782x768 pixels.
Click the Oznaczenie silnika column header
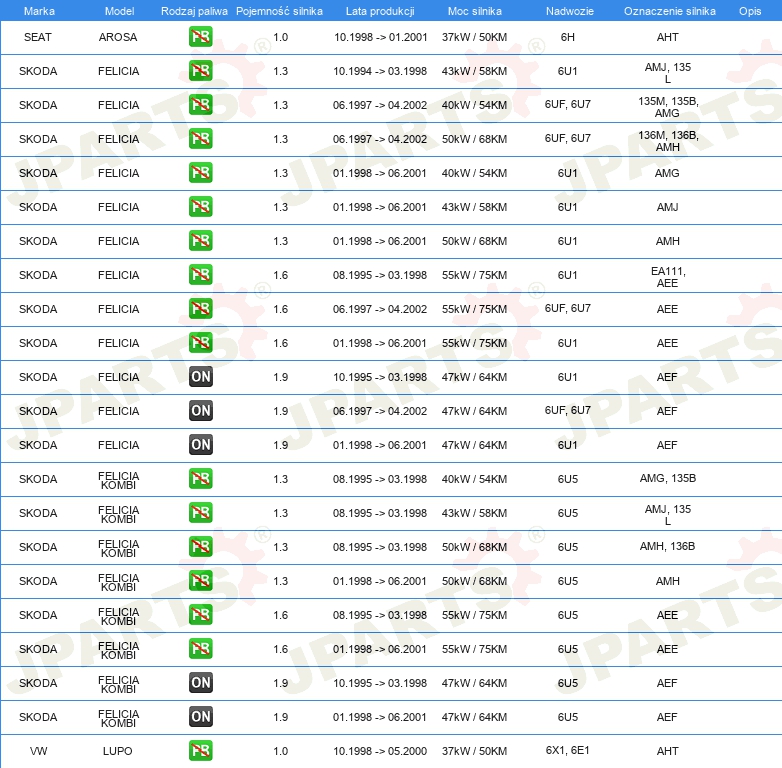(669, 11)
